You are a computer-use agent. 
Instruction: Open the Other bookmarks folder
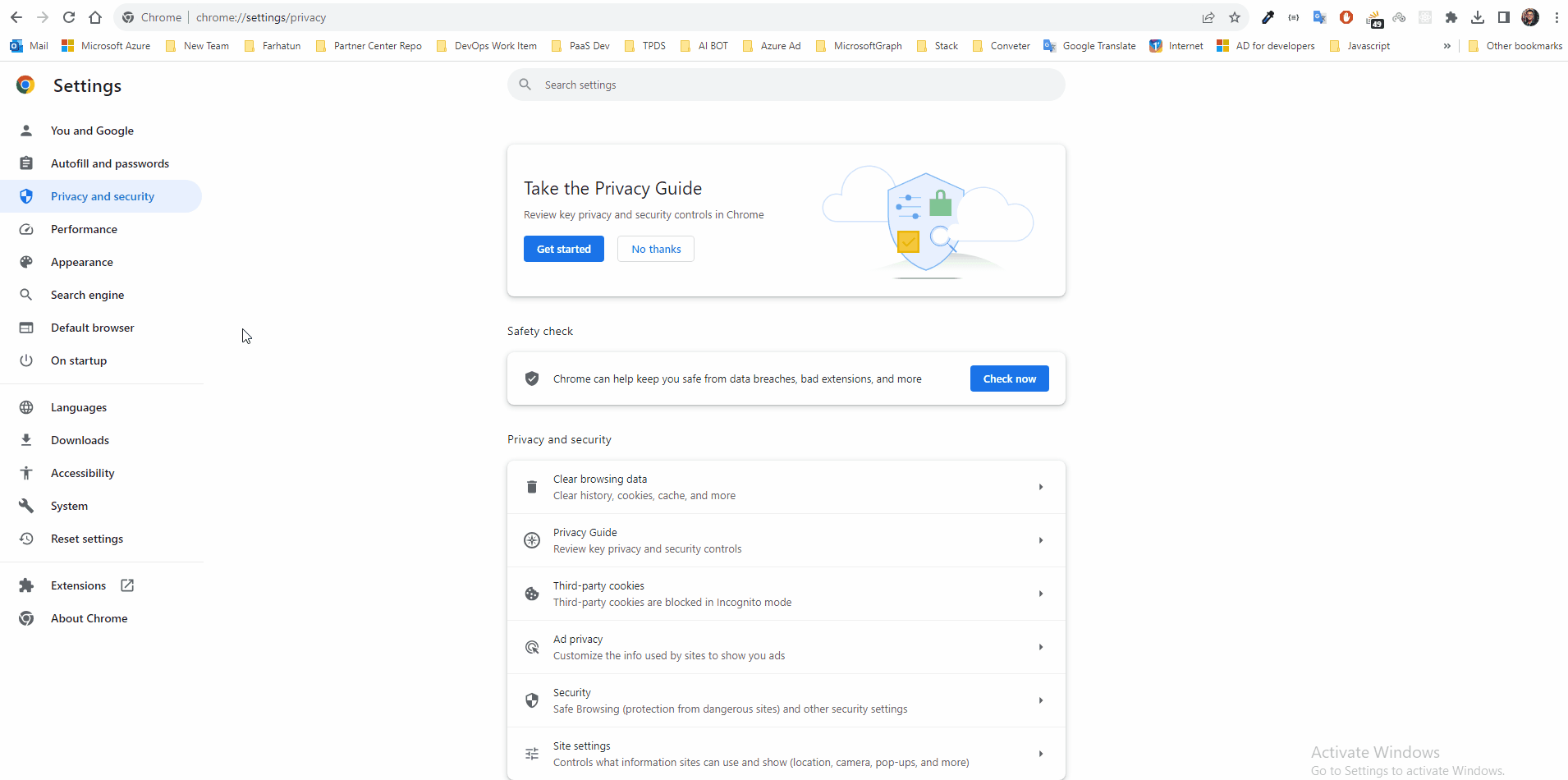[x=1515, y=46]
